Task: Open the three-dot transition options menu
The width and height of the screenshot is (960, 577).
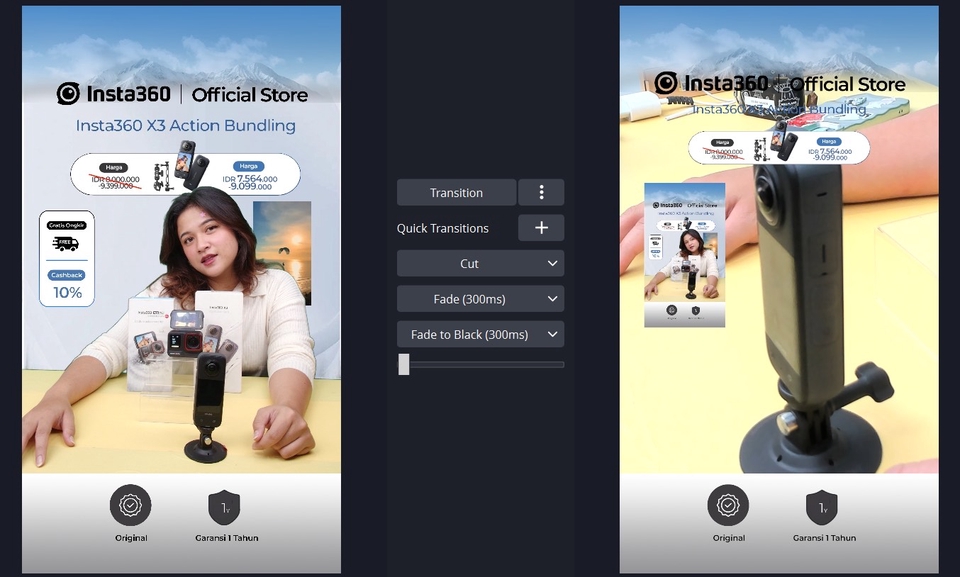Action: (x=541, y=193)
